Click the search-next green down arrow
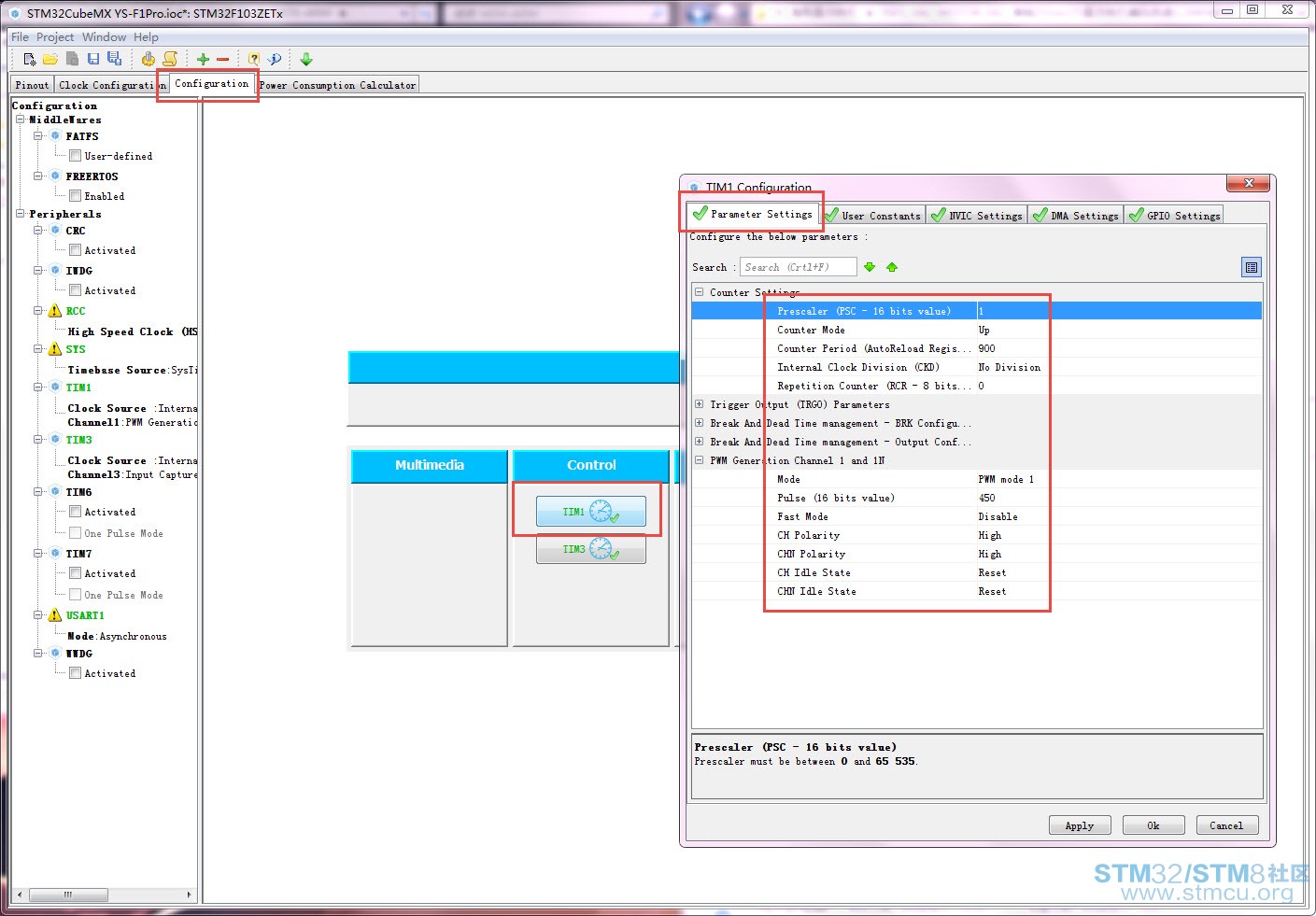 pyautogui.click(x=870, y=267)
